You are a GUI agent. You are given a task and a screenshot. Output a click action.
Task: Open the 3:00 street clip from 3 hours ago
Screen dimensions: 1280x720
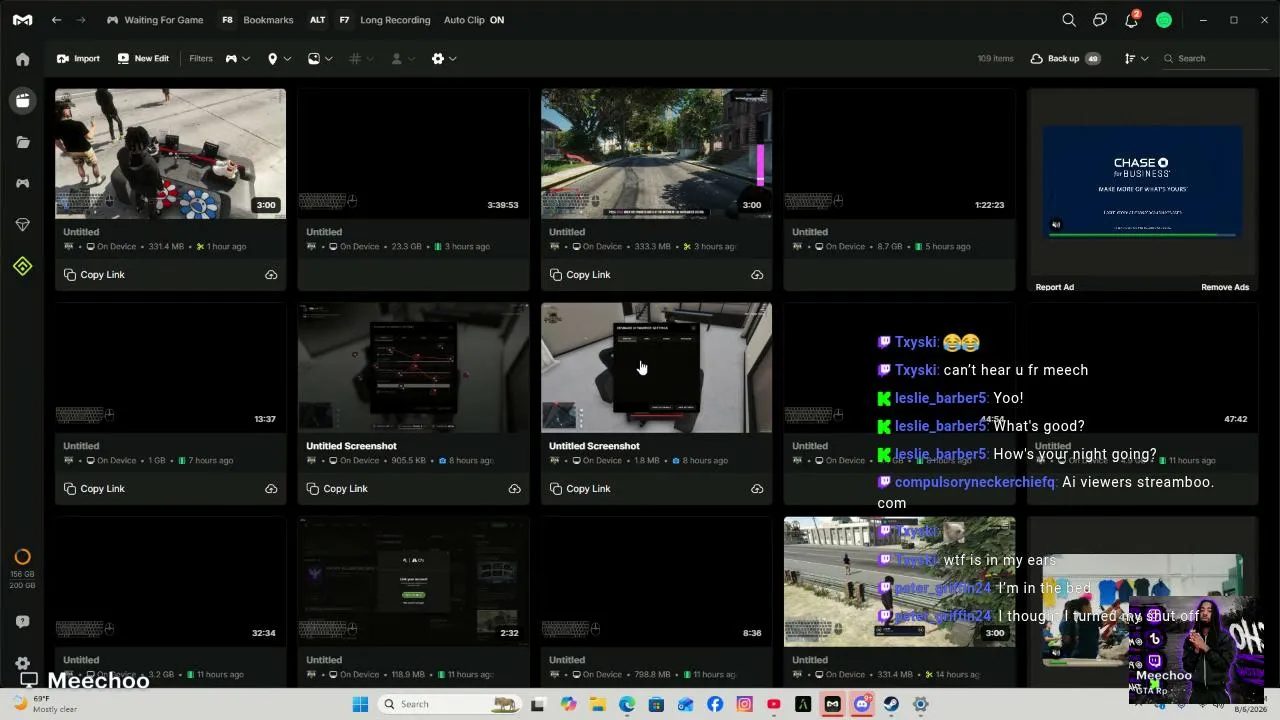656,154
